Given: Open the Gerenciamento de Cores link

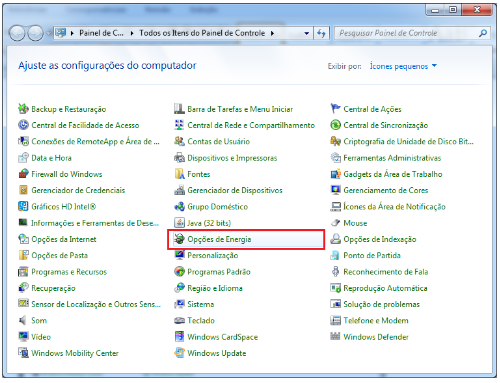Looking at the screenshot, I should [x=386, y=190].
